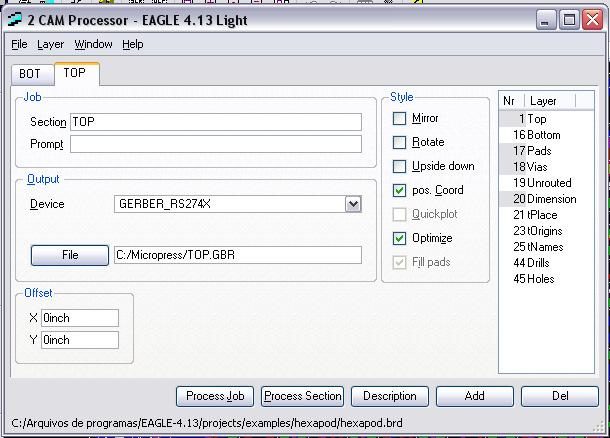Image resolution: width=610 pixels, height=438 pixels.
Task: Click the empty Prompt field
Action: 216,144
